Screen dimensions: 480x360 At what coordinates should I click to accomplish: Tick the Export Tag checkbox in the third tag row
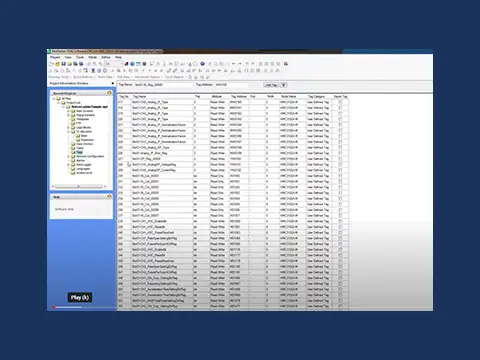point(340,114)
